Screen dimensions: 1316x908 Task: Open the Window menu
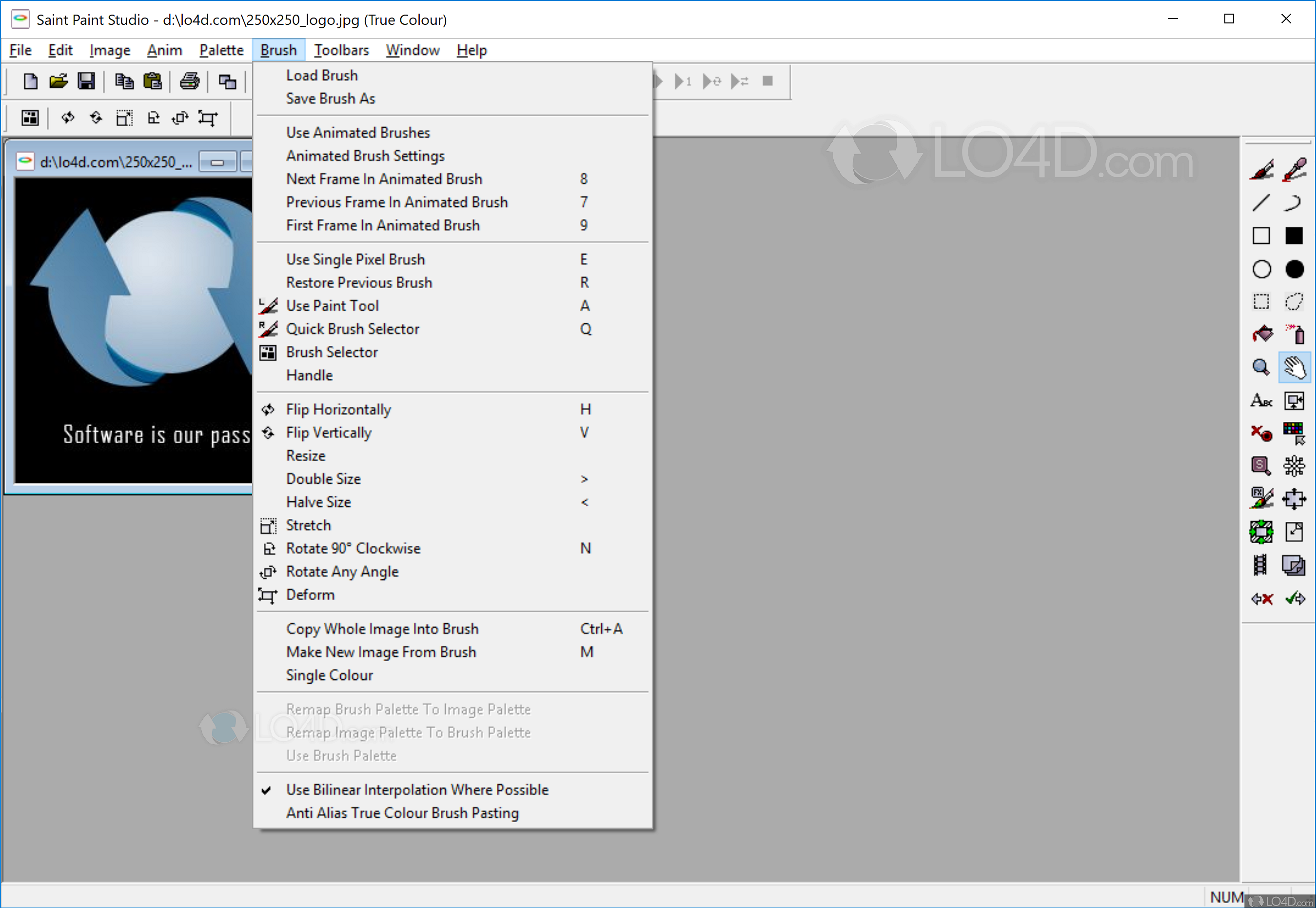point(412,50)
